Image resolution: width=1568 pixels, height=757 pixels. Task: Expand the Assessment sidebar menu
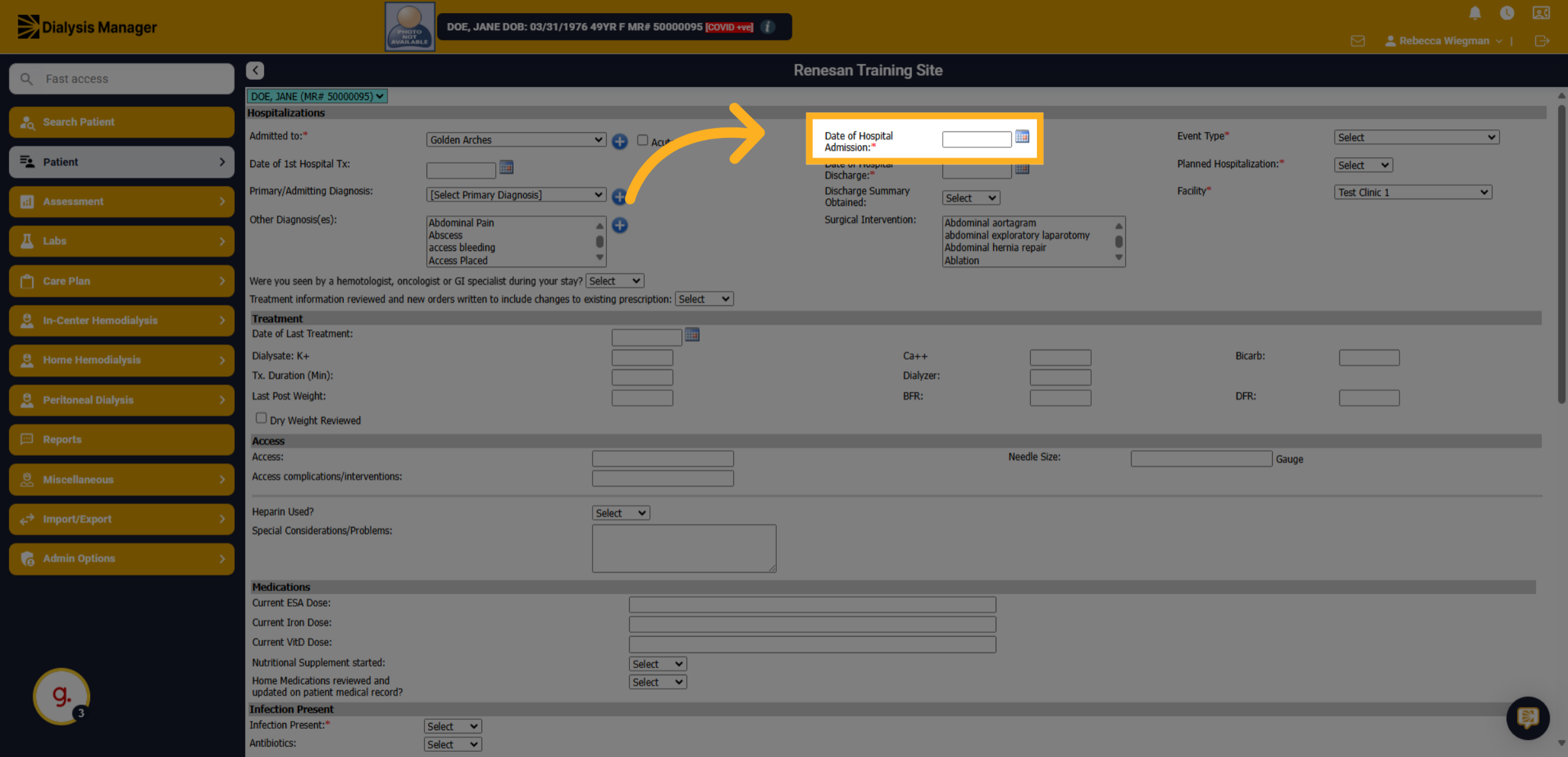[x=122, y=202]
